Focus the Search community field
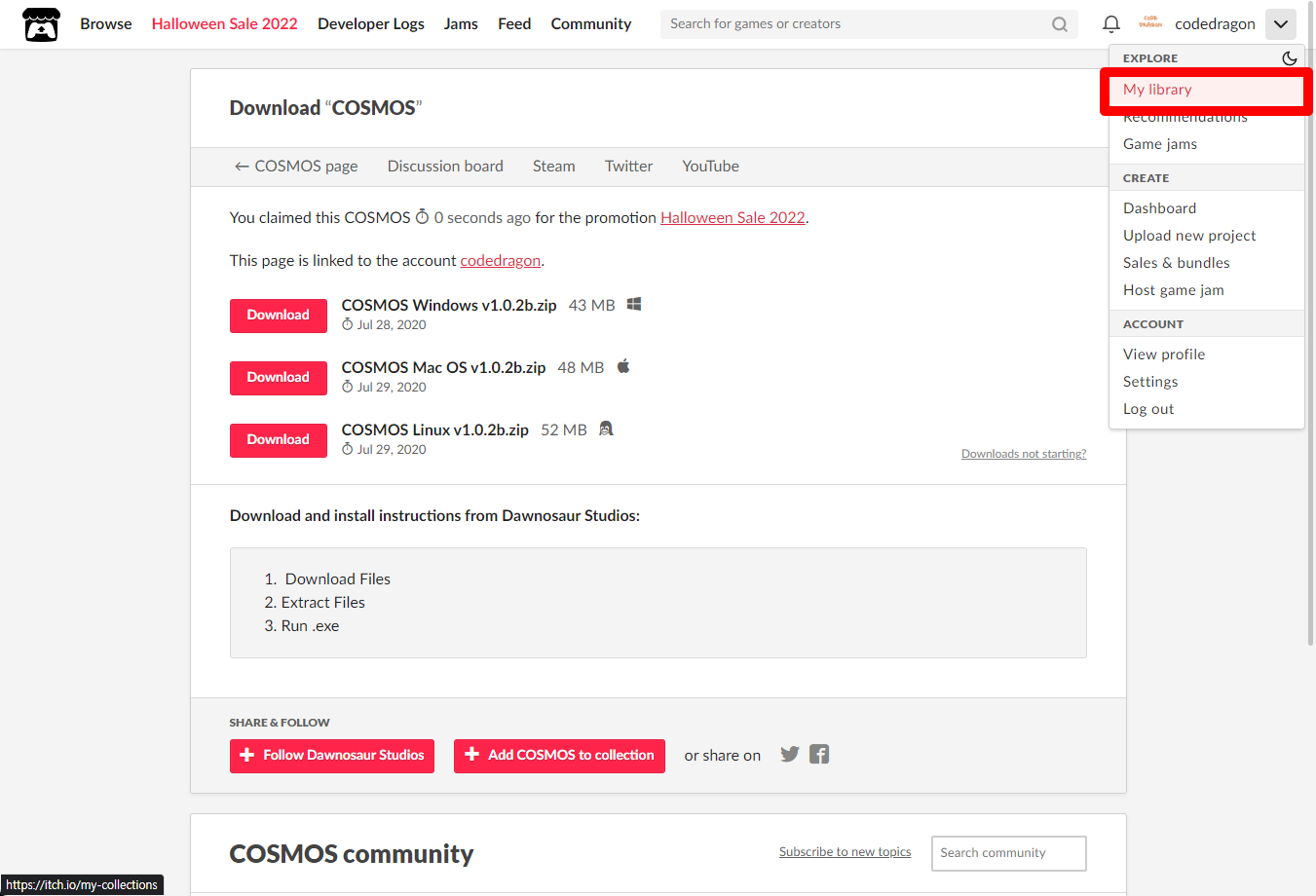1316x896 pixels. click(x=1009, y=853)
